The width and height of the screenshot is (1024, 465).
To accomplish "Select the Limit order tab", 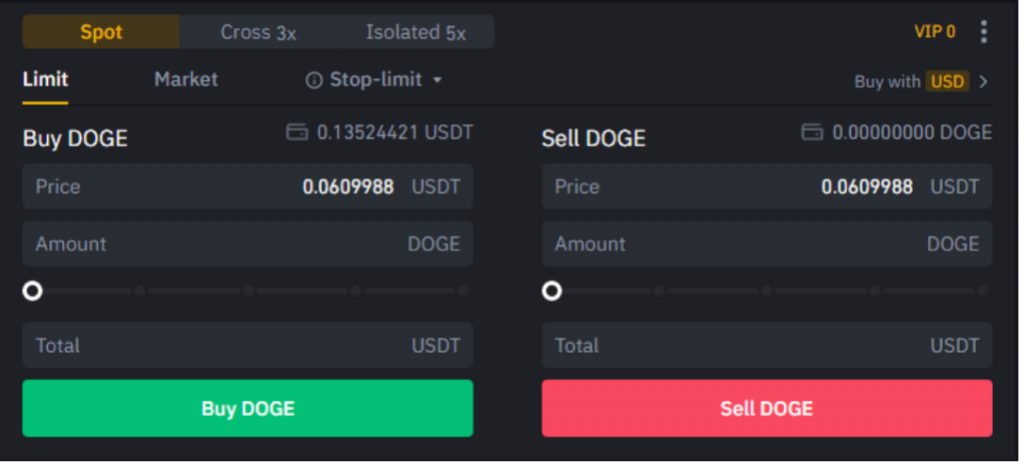I will pos(45,80).
